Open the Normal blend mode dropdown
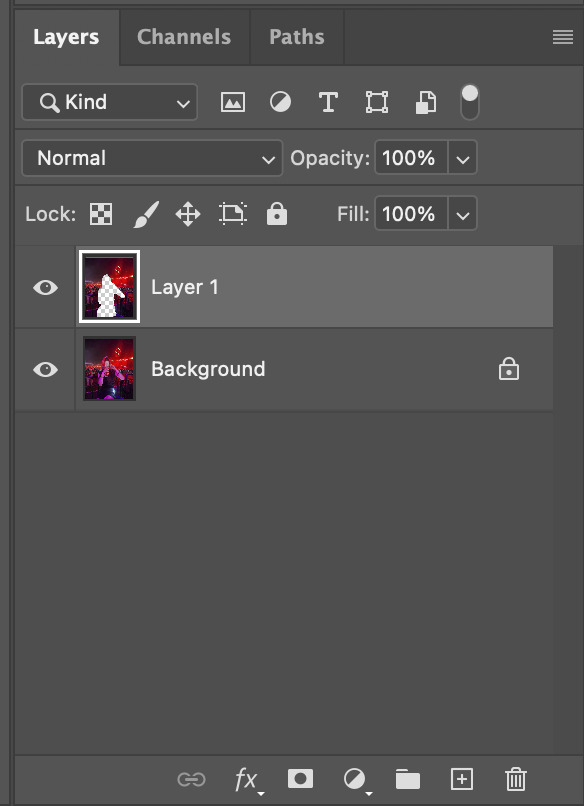Viewport: 584px width, 806px height. pyautogui.click(x=152, y=158)
